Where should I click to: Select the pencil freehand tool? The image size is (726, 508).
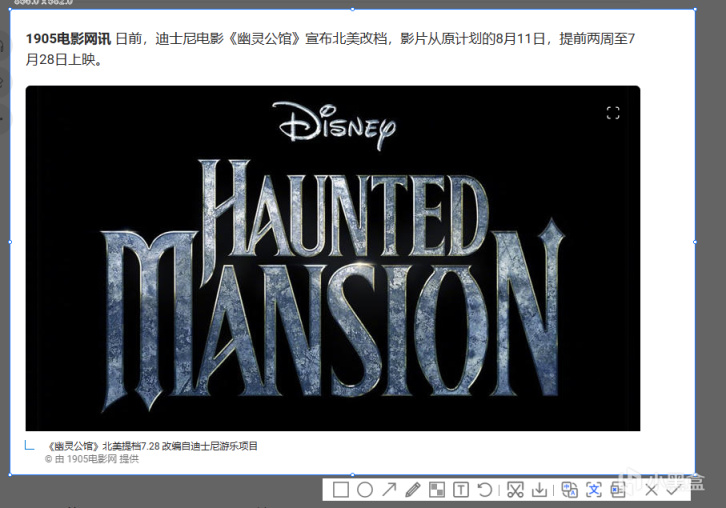(413, 489)
